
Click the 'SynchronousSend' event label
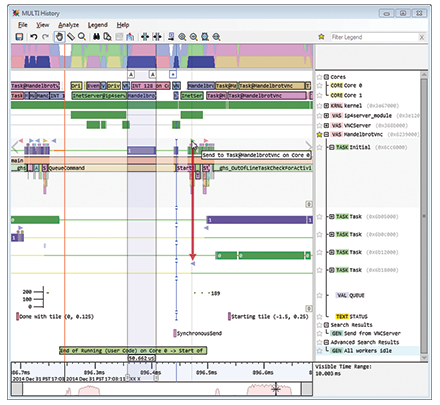199,333
